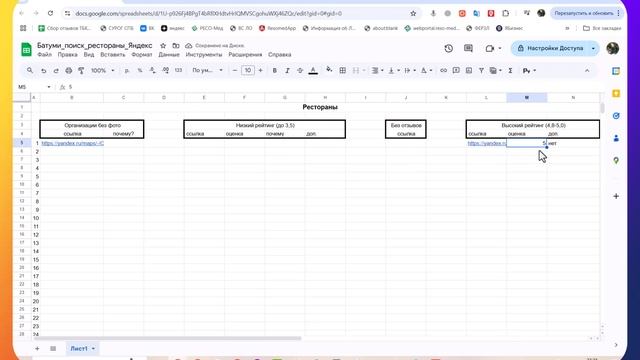Redo the last action
Image resolution: width=640 pixels, height=360 pixels.
click(56, 71)
